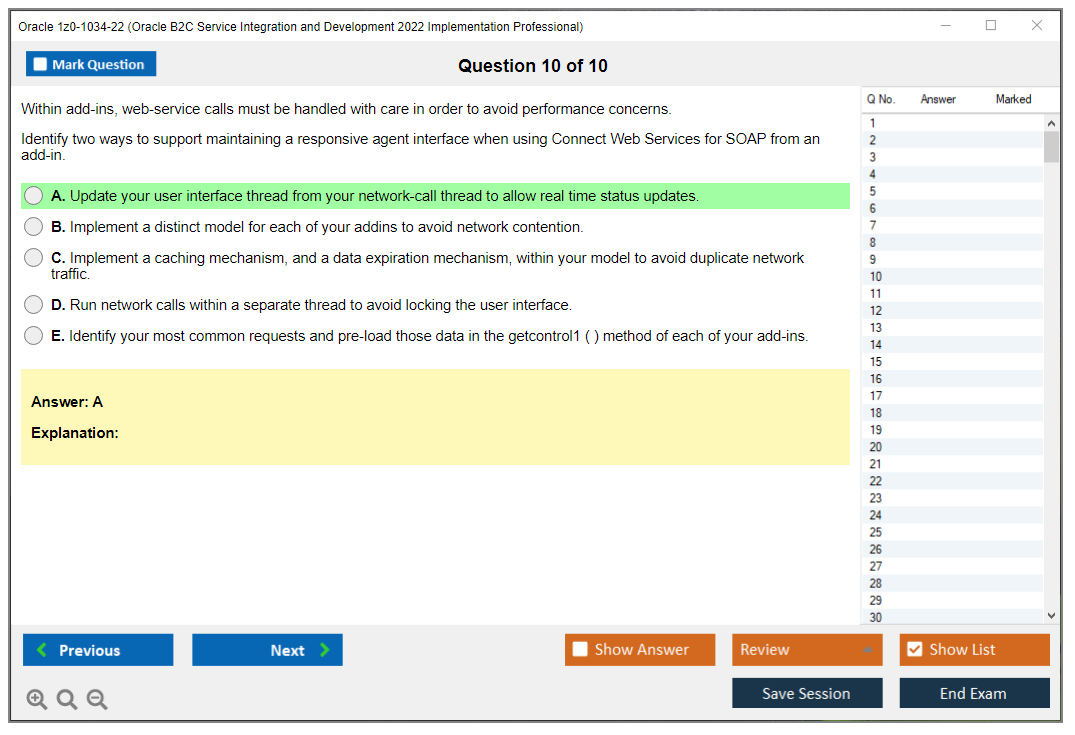Advance using the Next button
1075x735 pixels.
tap(267, 650)
